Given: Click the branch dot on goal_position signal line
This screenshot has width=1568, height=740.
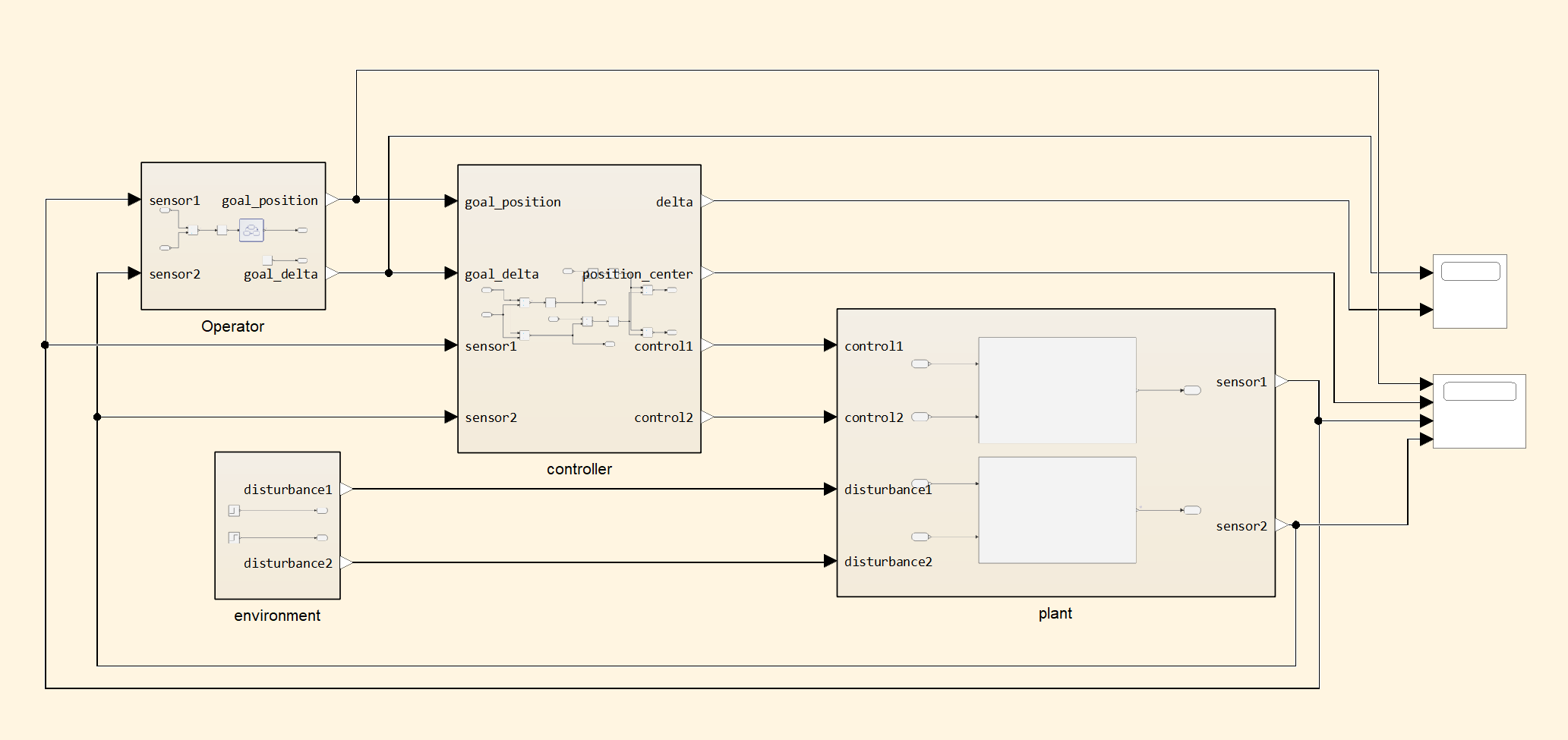Looking at the screenshot, I should point(356,200).
